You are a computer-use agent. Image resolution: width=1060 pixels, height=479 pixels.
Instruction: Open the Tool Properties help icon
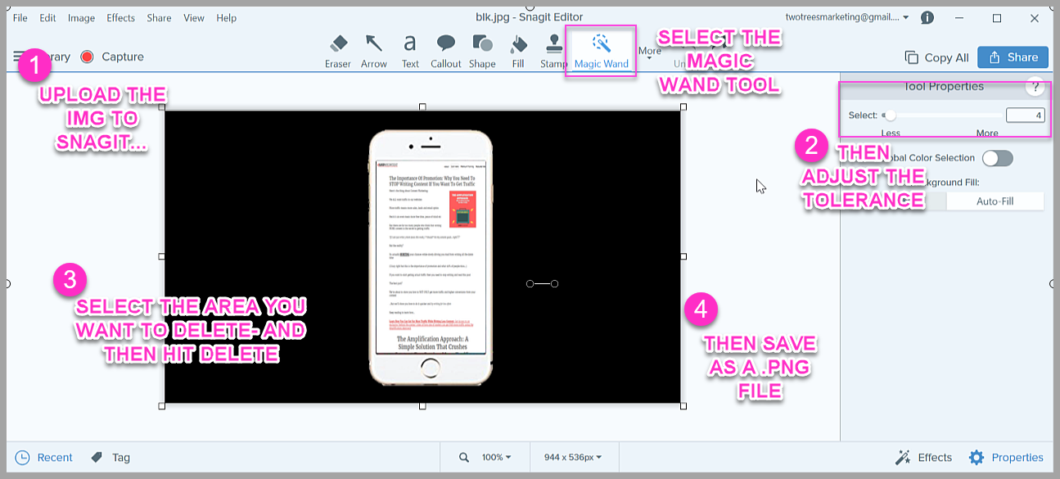pos(1034,86)
